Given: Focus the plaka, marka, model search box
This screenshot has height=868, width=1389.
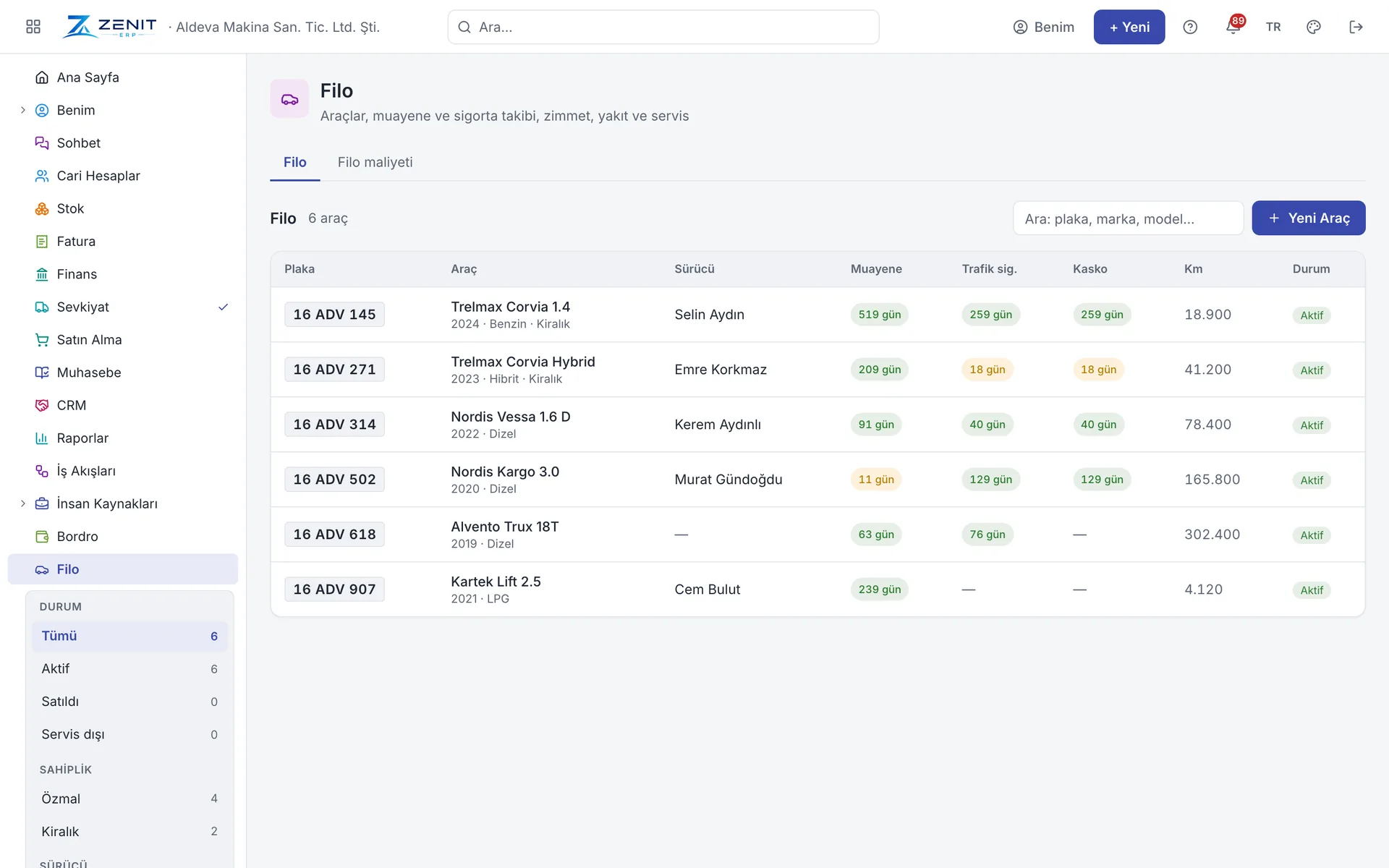Looking at the screenshot, I should [1128, 218].
